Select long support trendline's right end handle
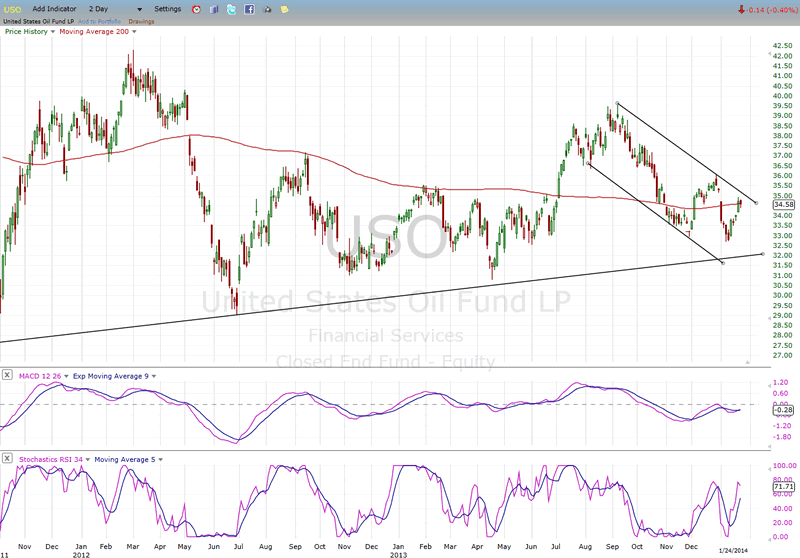The height and width of the screenshot is (558, 800). [x=763, y=253]
